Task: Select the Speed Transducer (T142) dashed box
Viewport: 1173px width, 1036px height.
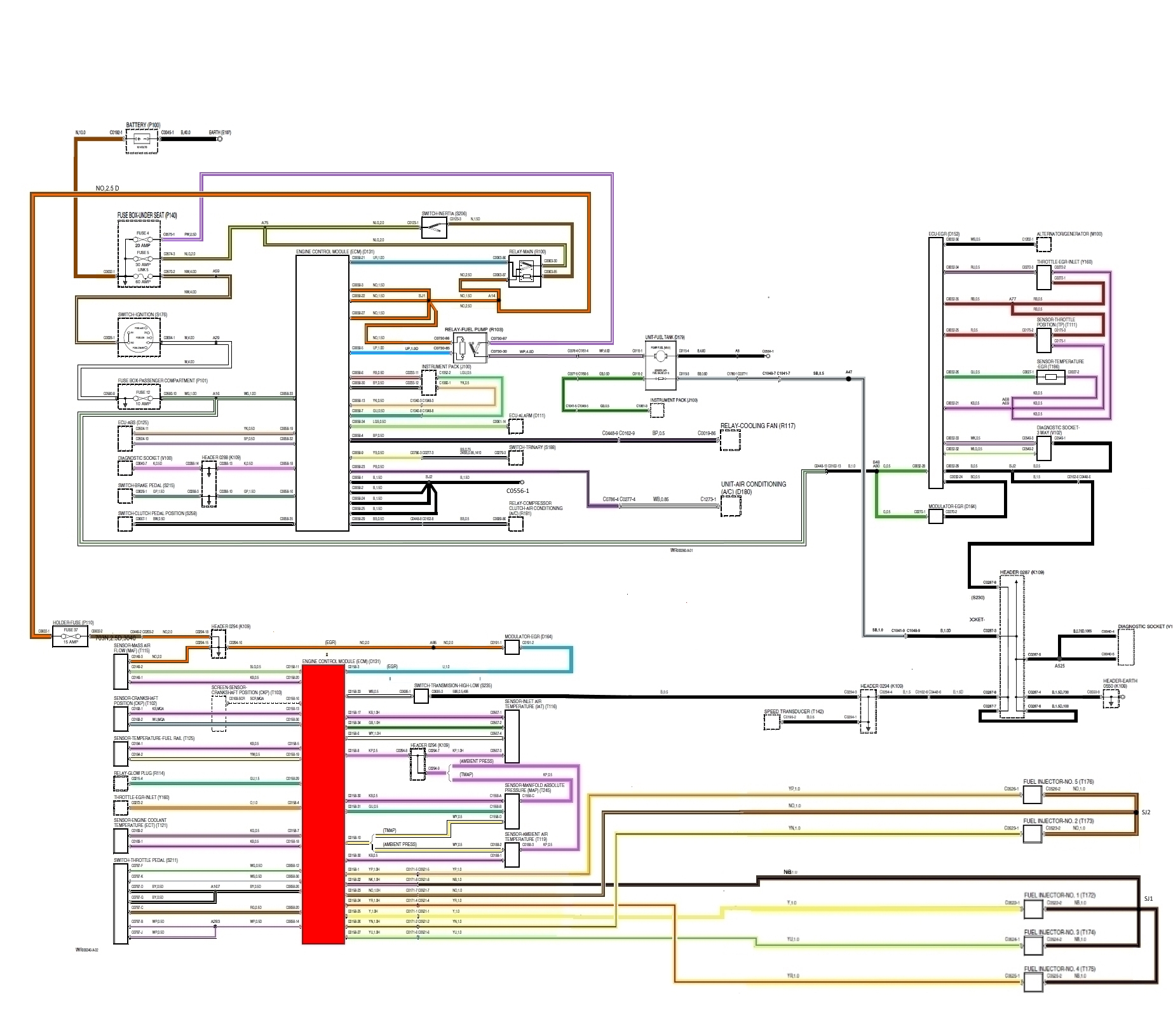Action: pos(771,722)
